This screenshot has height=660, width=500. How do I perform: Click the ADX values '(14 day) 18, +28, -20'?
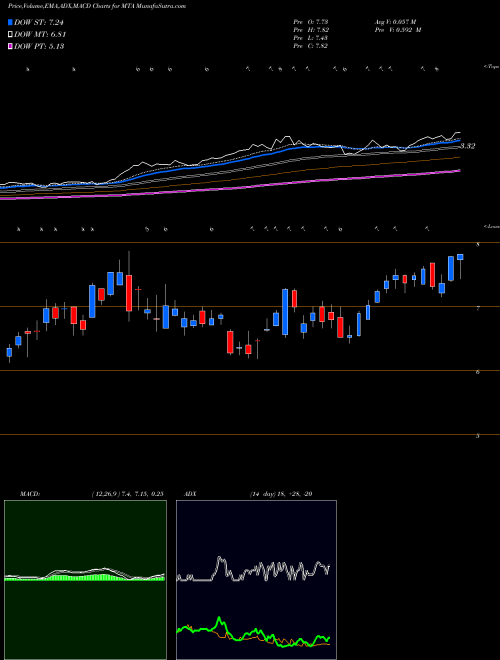[281, 494]
